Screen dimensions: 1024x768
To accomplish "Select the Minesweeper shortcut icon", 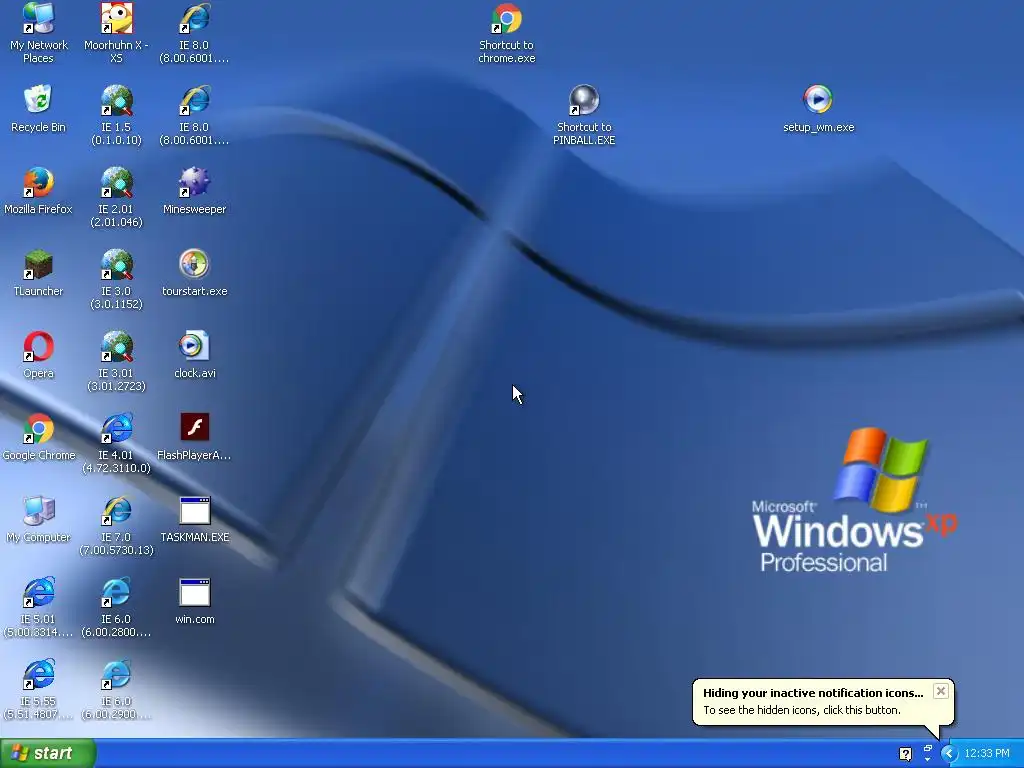I will pyautogui.click(x=195, y=182).
